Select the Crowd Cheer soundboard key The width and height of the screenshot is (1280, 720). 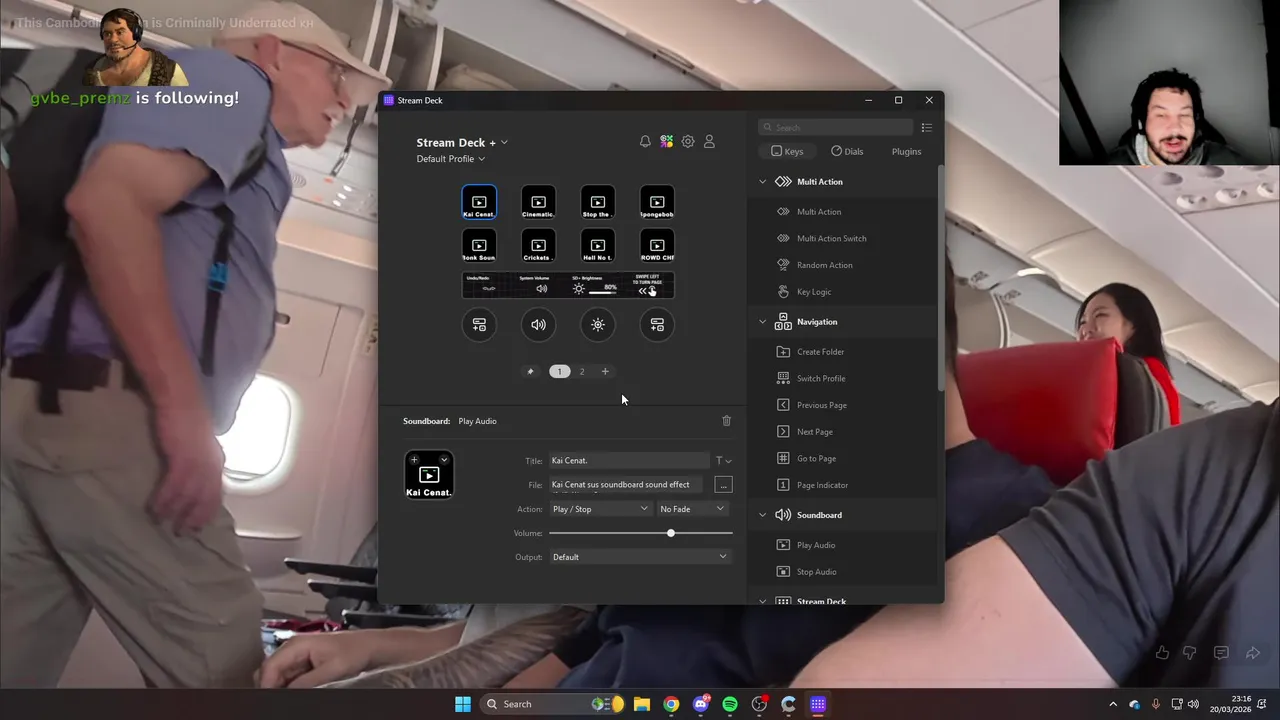coord(657,245)
